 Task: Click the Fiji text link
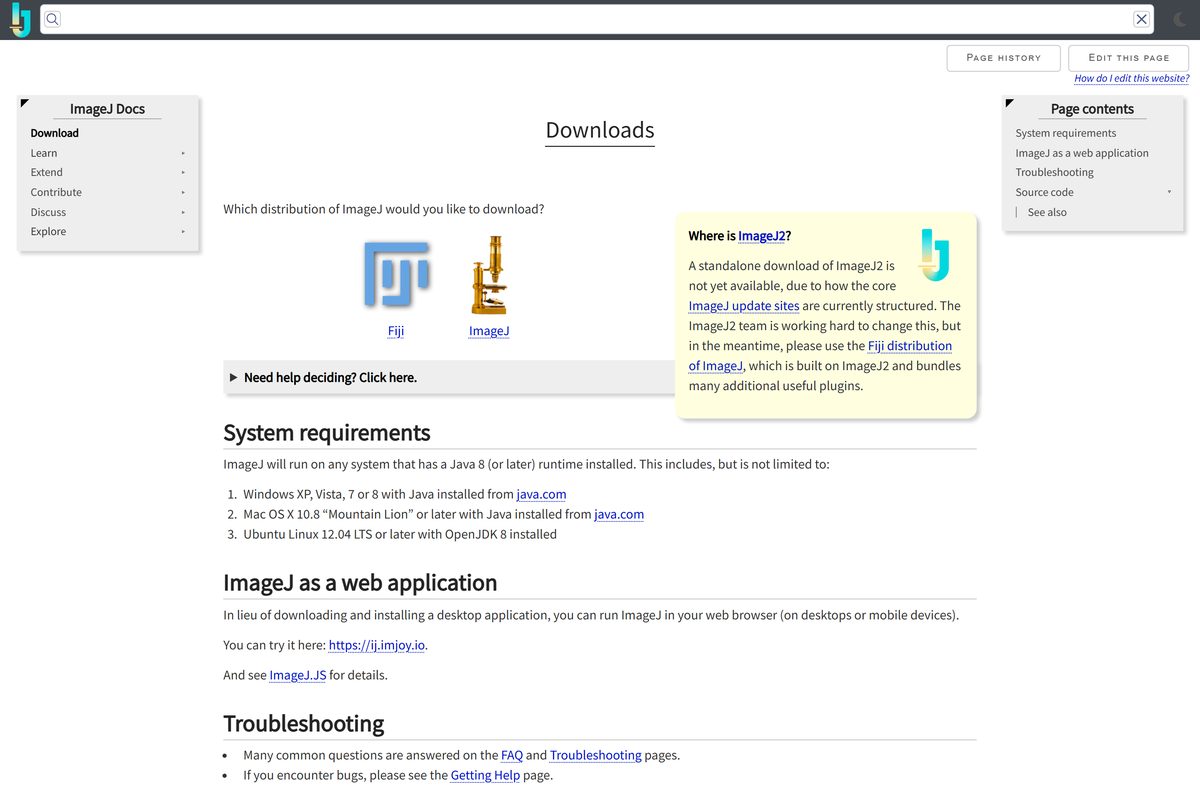pyautogui.click(x=396, y=331)
